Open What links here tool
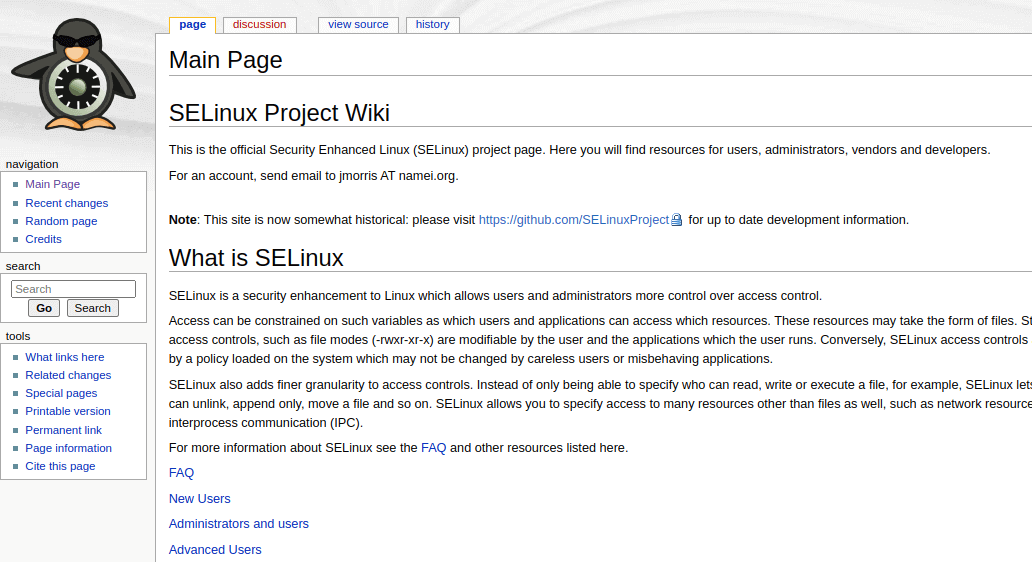The height and width of the screenshot is (562, 1032). point(64,357)
